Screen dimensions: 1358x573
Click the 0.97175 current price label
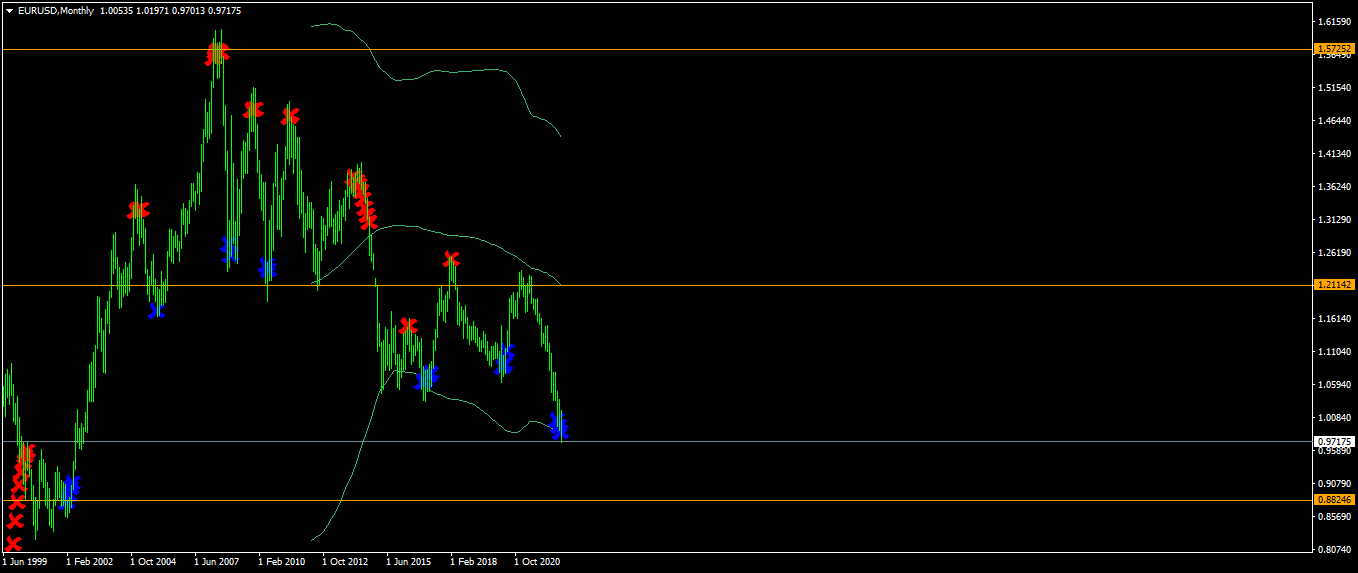(x=1334, y=441)
